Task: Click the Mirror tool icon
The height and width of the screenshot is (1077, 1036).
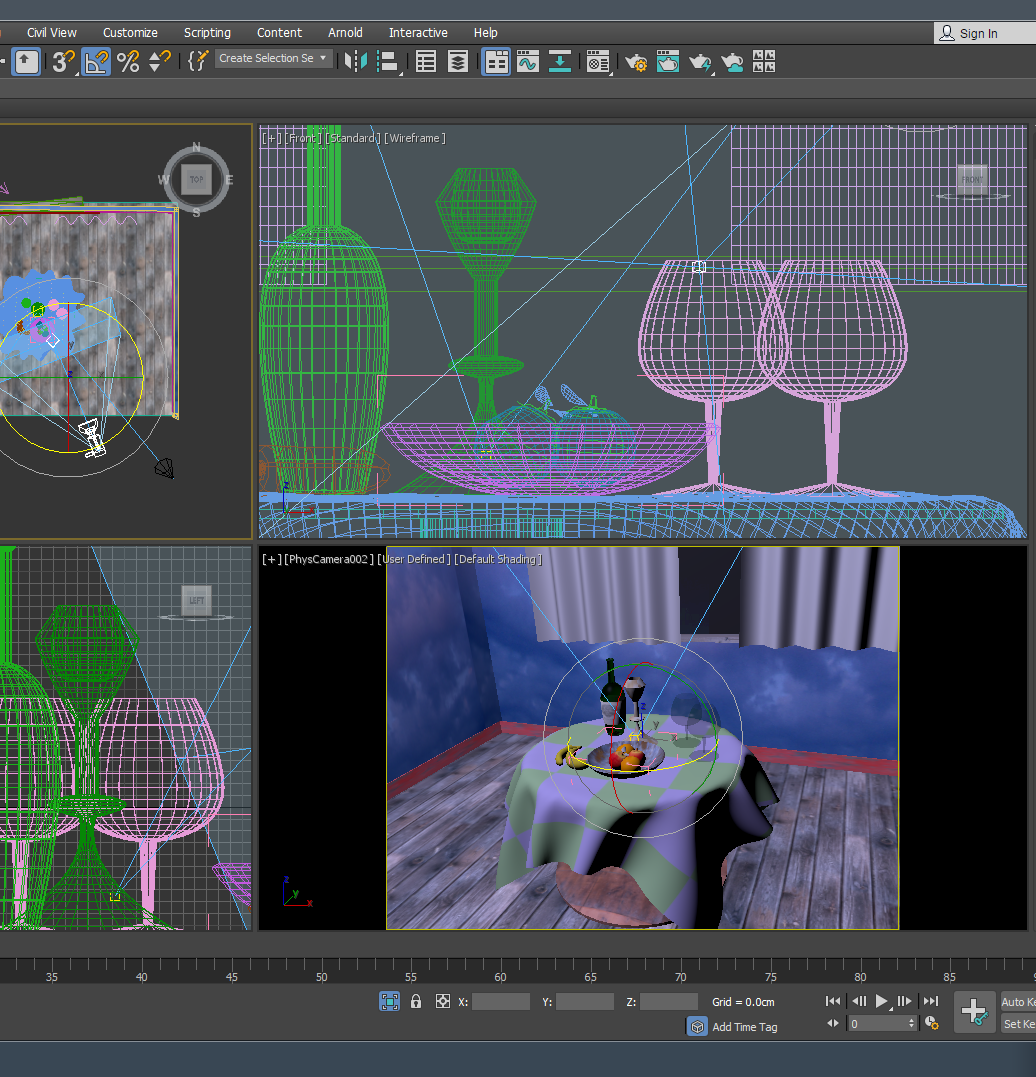Action: pos(354,62)
